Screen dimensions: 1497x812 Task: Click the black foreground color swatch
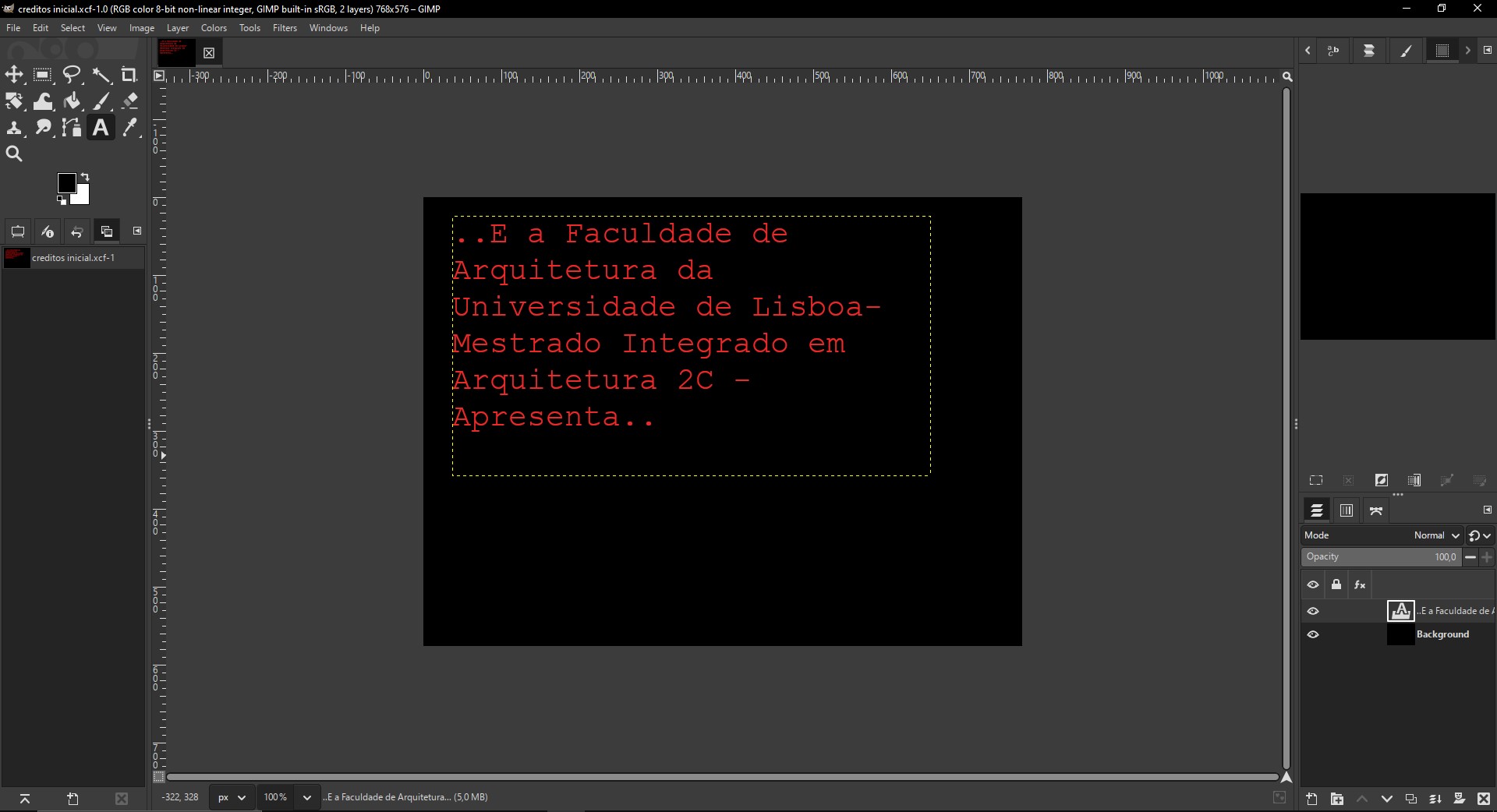click(x=66, y=182)
